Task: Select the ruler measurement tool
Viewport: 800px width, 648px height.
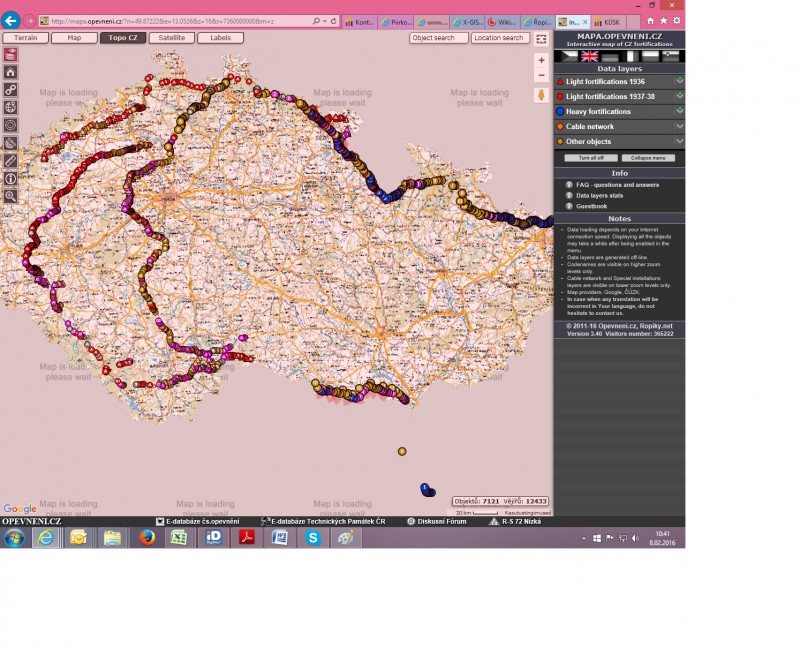Action: pos(10,161)
